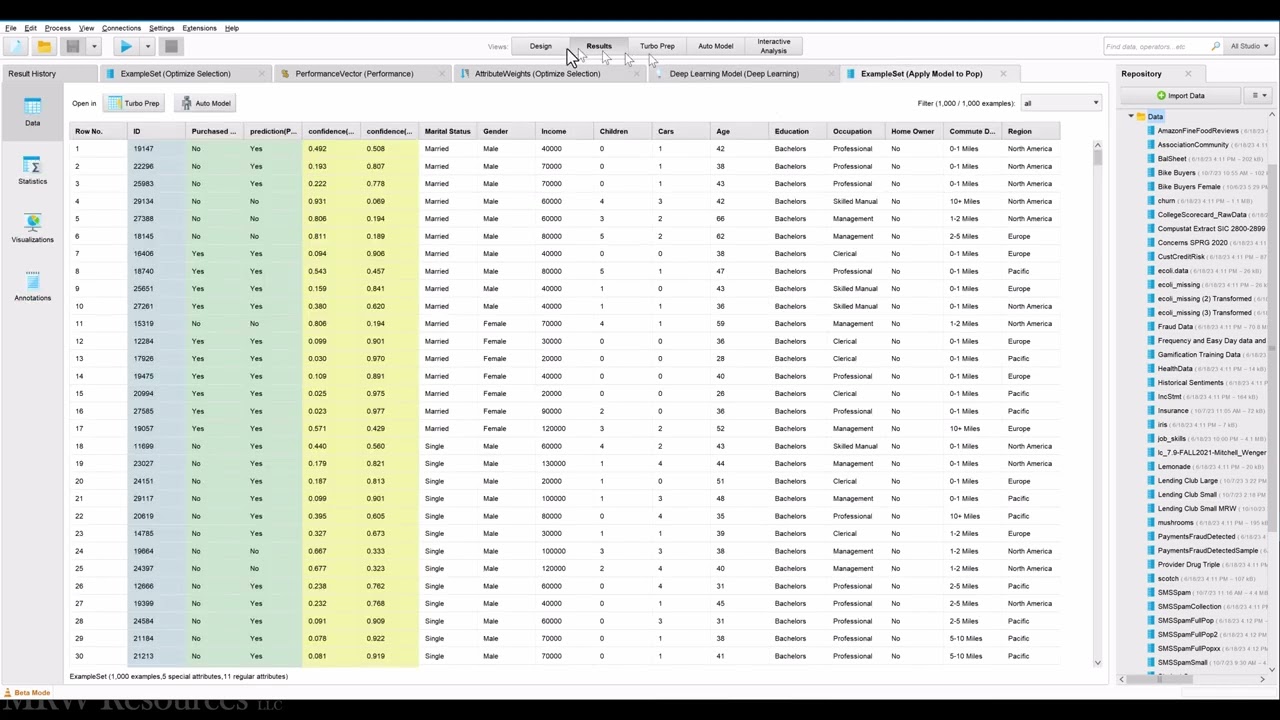Open the Visualizations view in the left sidebar
This screenshot has width=1280, height=720.
(32, 228)
